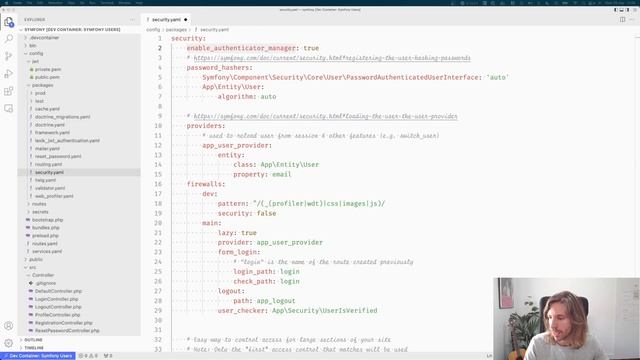Open the Explorer view in activity bar

click(9, 22)
